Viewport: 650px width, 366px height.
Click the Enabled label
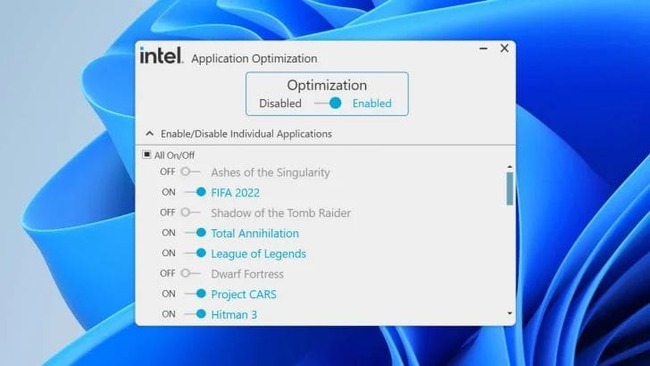click(372, 103)
